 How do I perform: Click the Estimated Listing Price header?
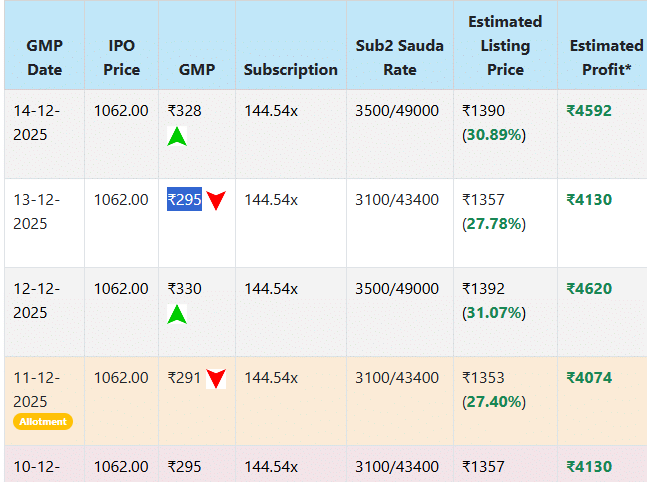(x=505, y=45)
